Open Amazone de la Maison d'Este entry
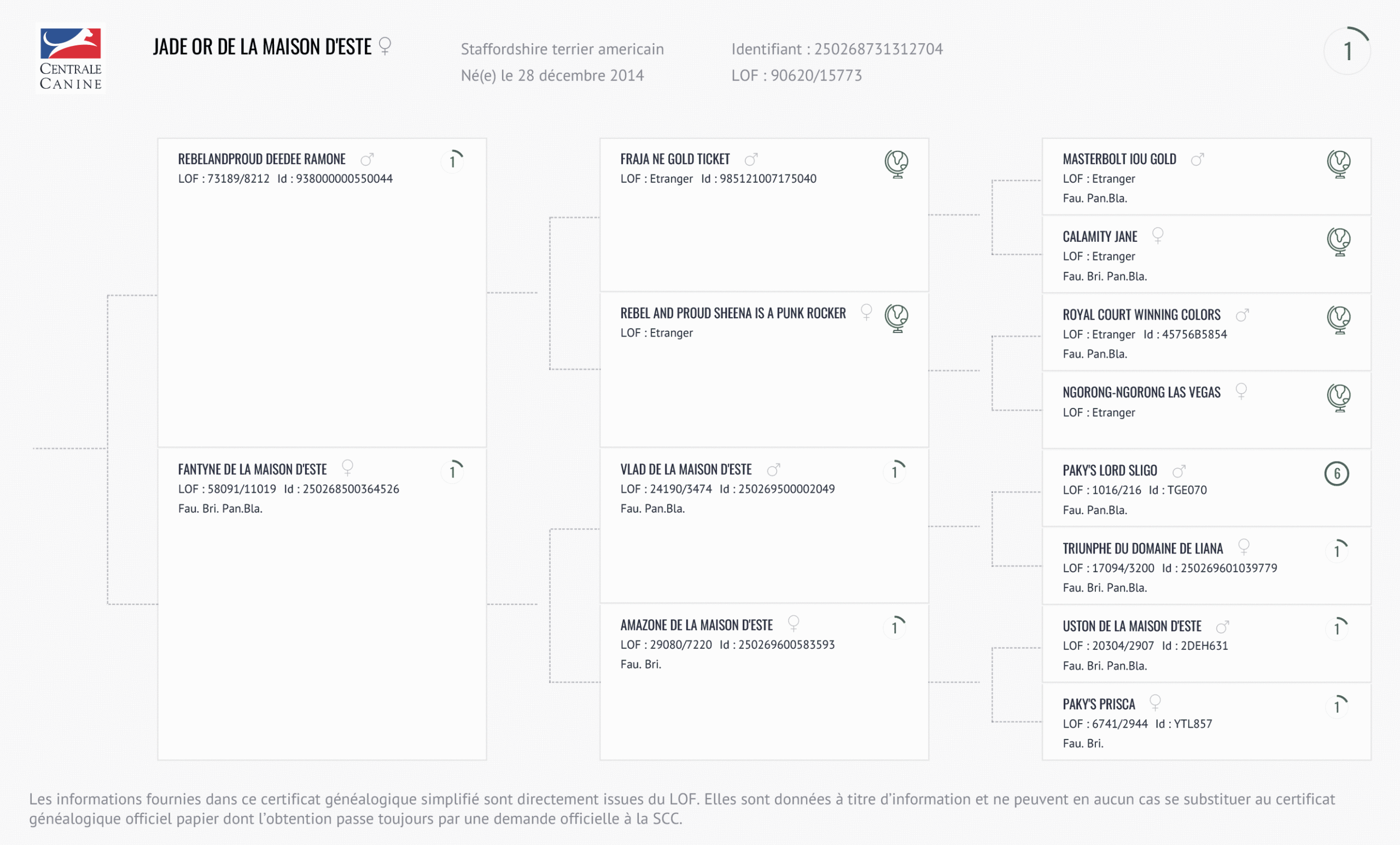This screenshot has width=1400, height=845. tap(696, 625)
